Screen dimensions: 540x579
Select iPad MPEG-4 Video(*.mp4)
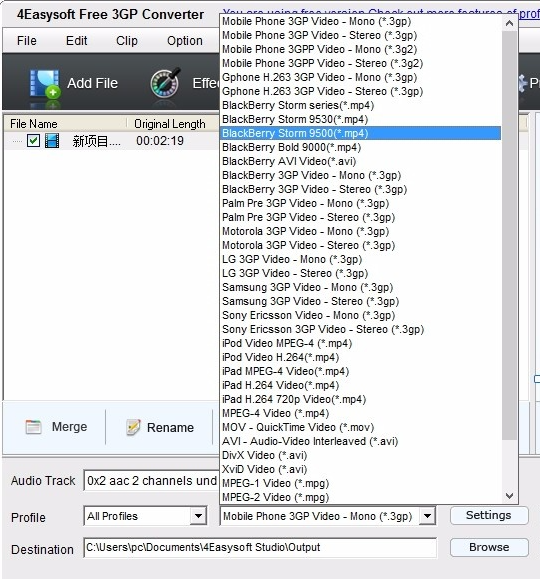360,372
